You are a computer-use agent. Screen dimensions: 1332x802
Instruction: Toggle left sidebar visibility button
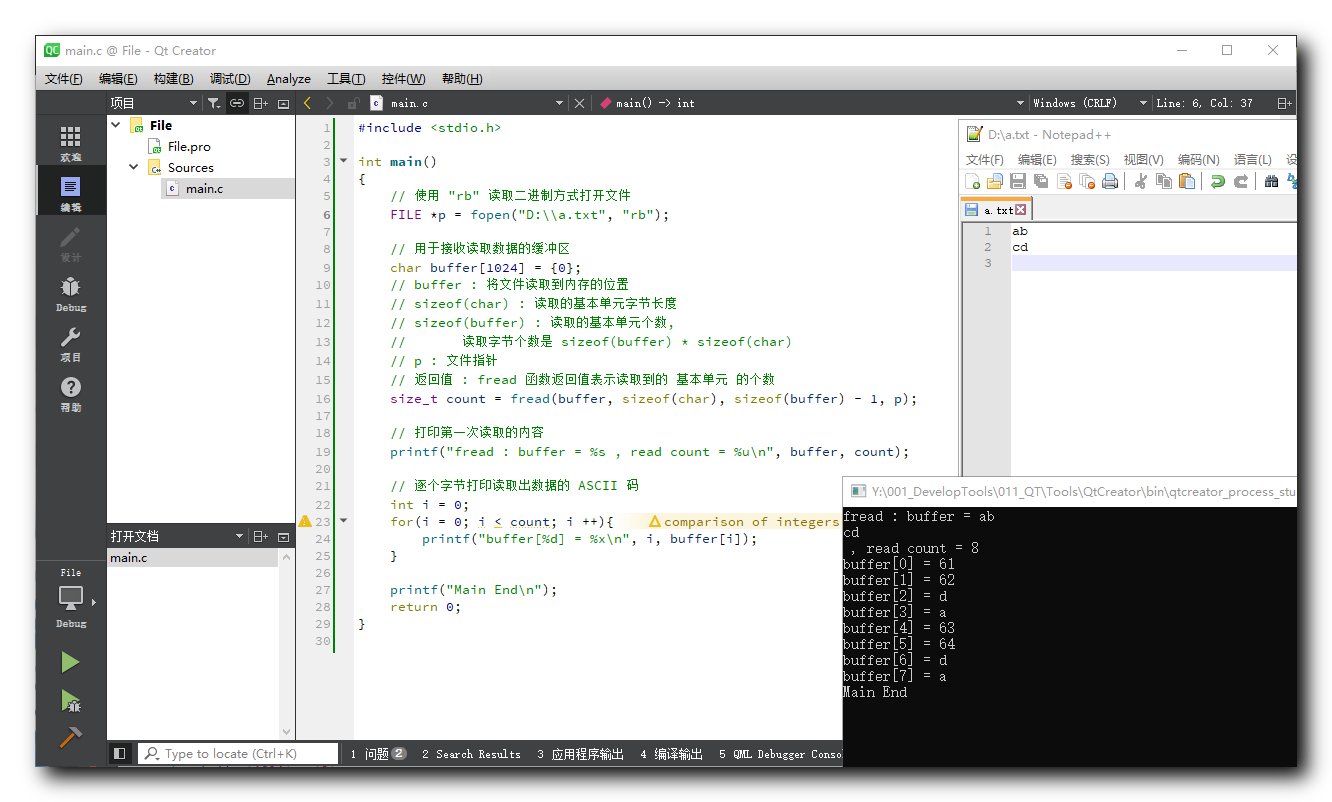coord(119,754)
